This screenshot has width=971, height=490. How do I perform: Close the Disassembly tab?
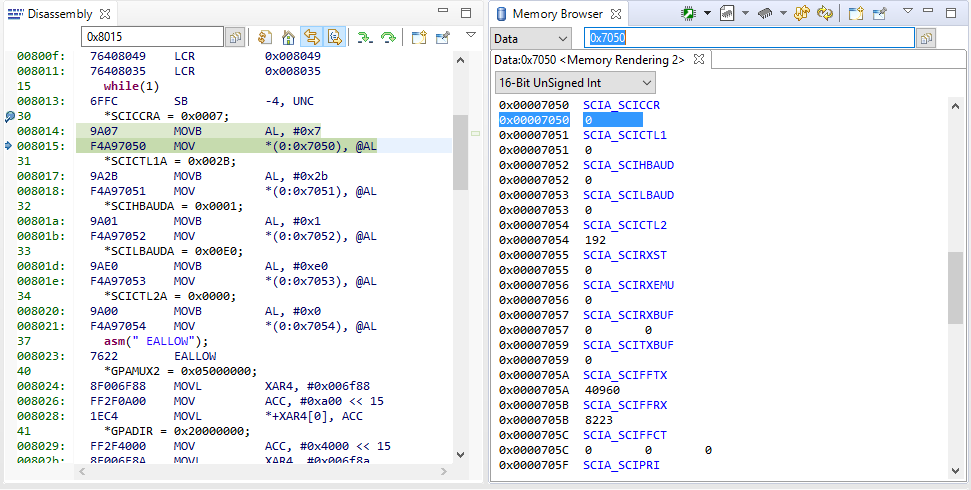(x=105, y=14)
